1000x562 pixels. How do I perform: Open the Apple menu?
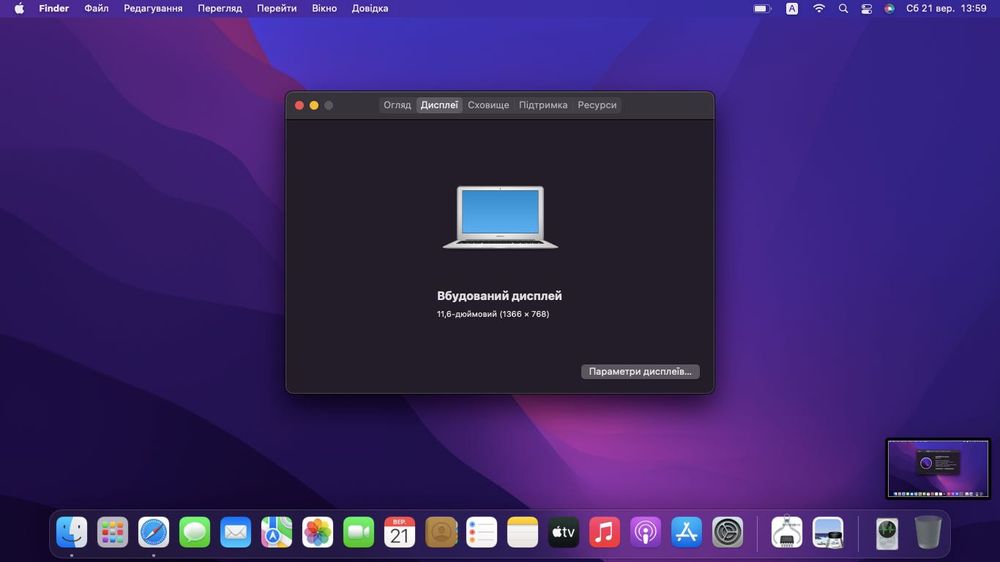[x=19, y=8]
